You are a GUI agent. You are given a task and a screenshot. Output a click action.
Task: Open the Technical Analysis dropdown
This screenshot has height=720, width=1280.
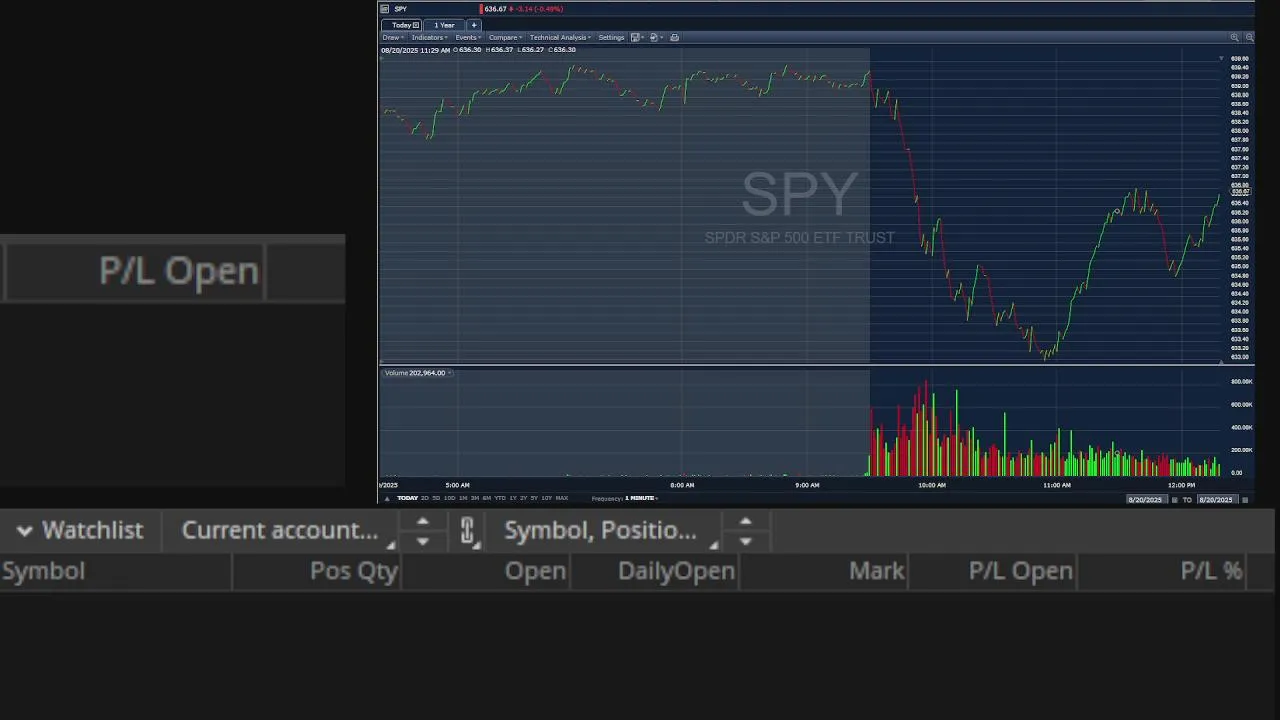coord(561,37)
